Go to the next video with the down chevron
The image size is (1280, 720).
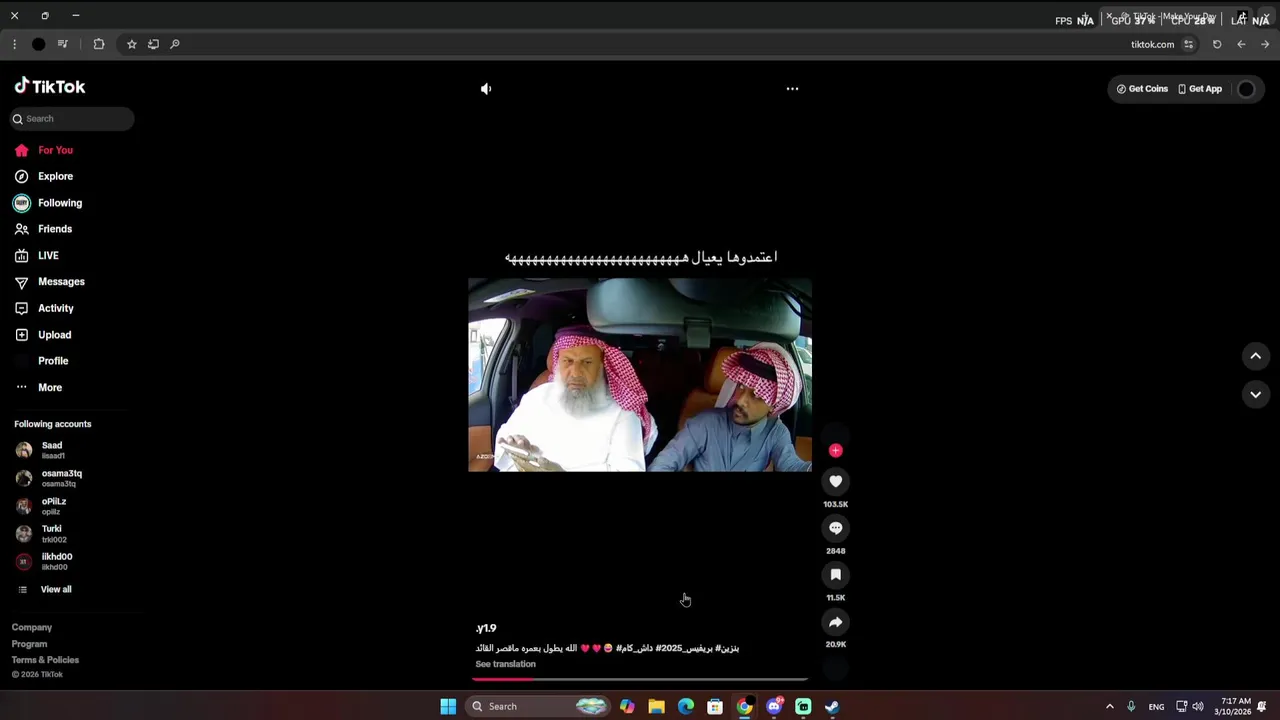tap(1255, 395)
